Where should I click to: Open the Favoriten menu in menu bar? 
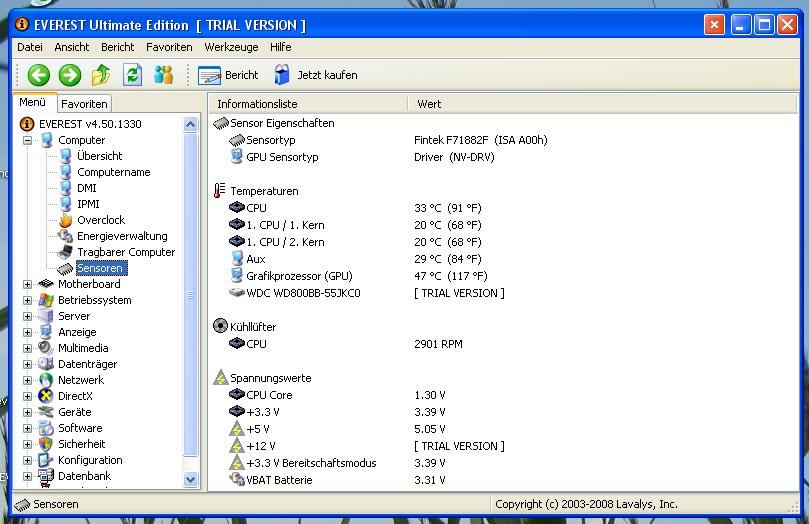click(169, 47)
